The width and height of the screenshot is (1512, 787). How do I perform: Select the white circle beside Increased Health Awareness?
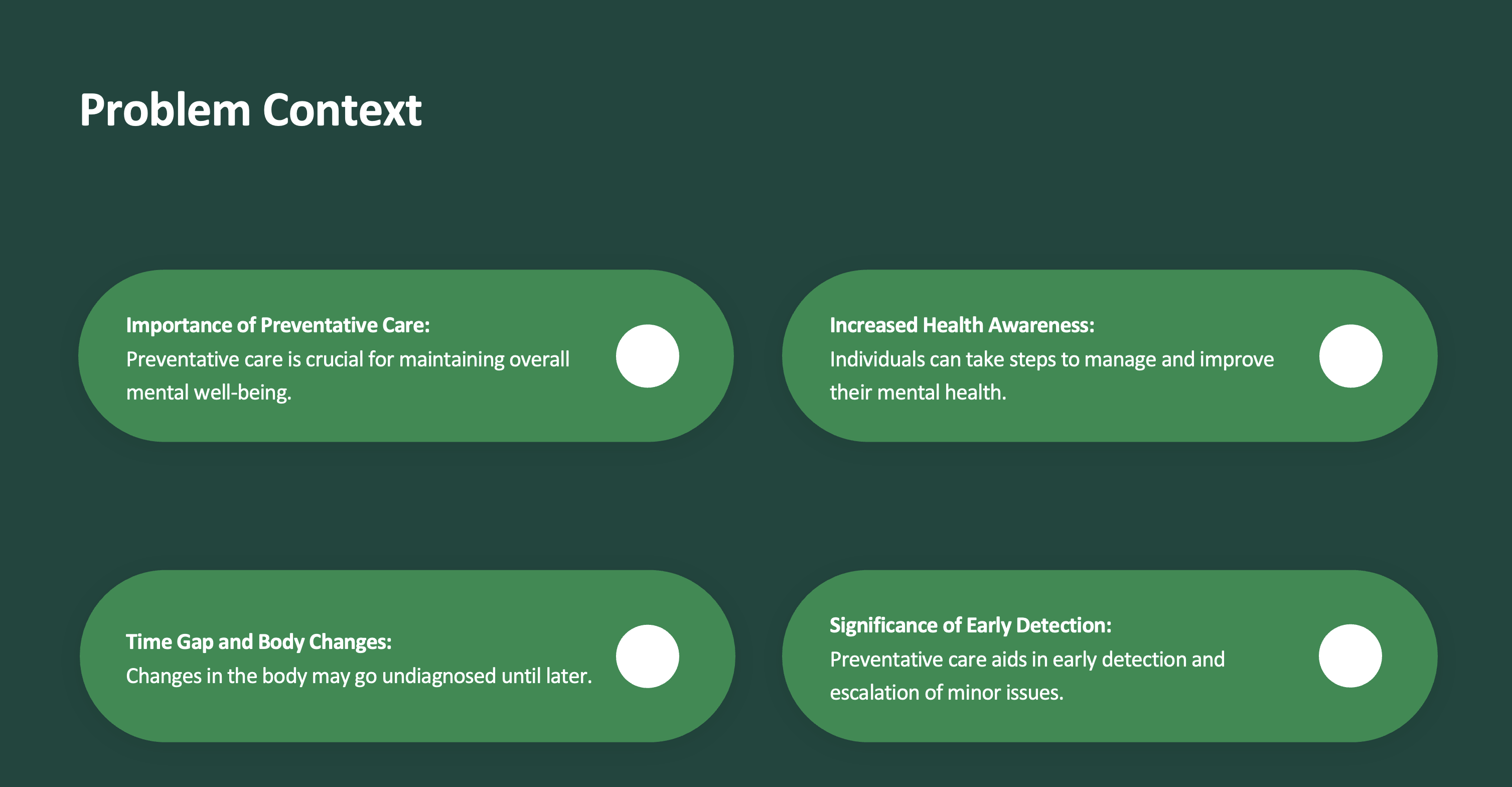(x=1350, y=356)
